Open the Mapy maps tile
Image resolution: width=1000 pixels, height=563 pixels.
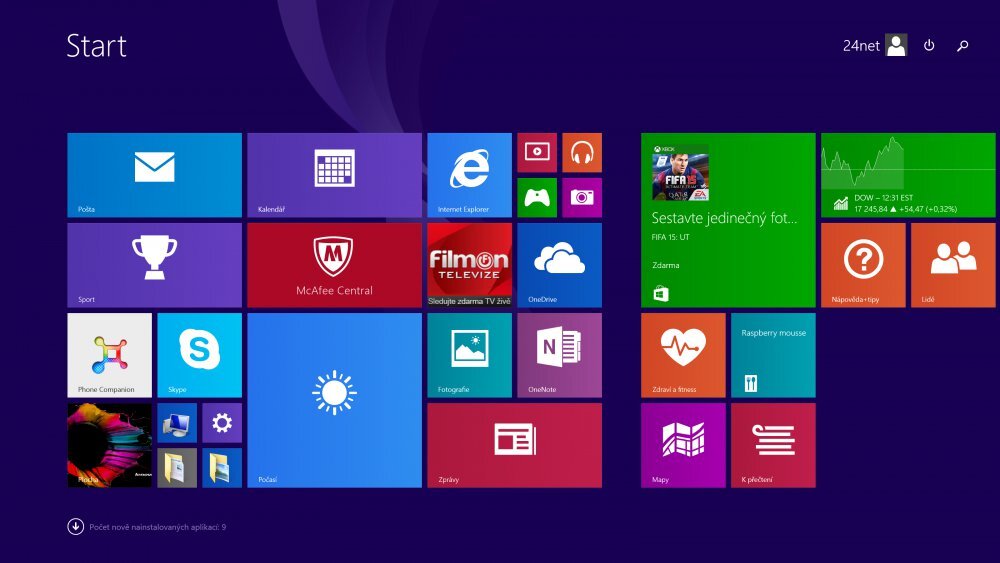[x=683, y=445]
